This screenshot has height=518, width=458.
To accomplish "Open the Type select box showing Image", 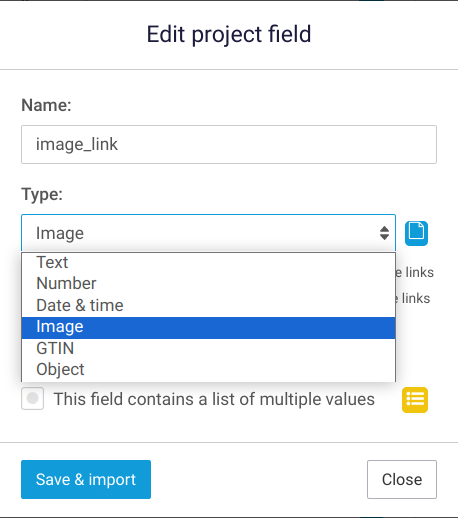I will click(x=208, y=233).
